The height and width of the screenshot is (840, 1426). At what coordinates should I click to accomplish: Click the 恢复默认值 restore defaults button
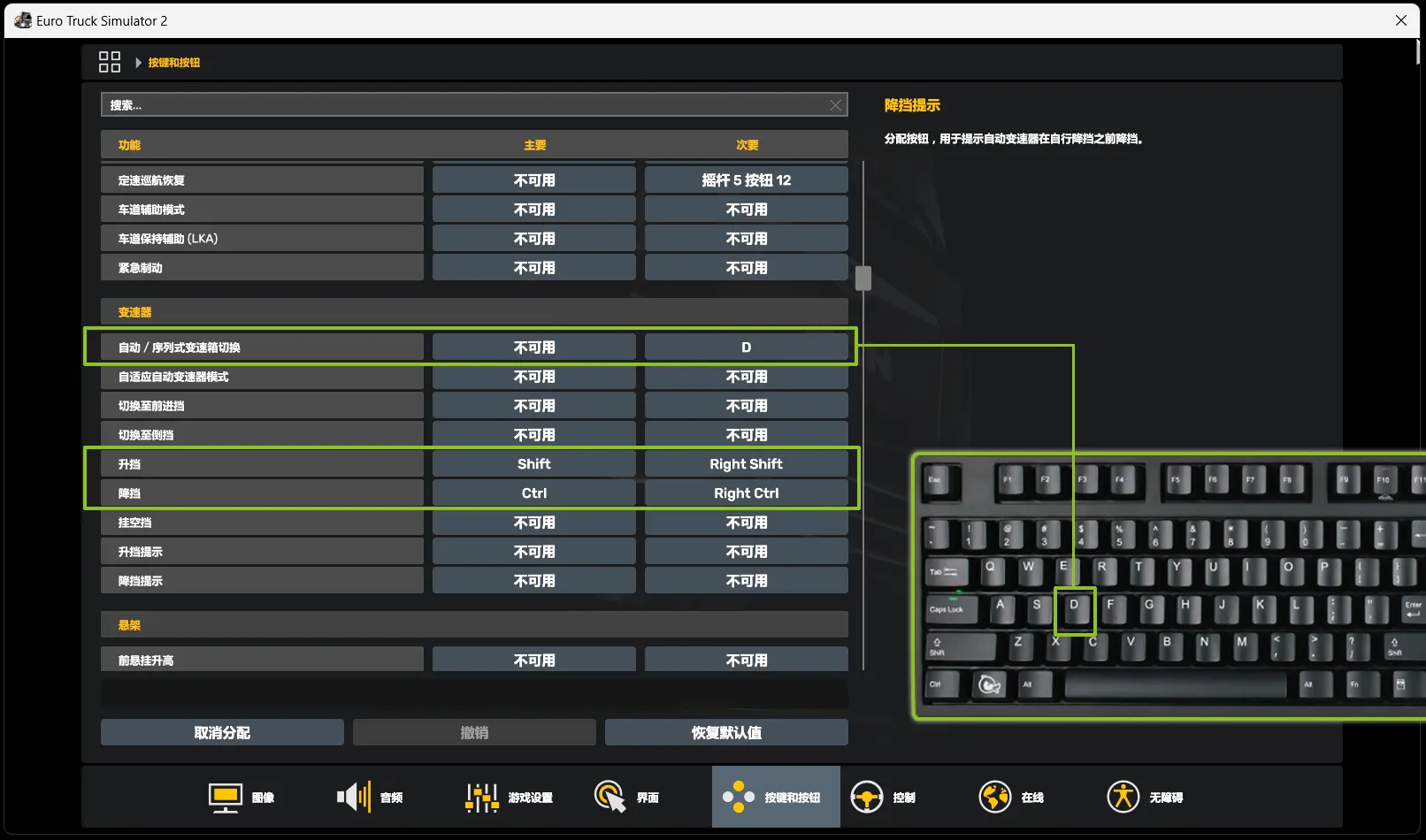(726, 733)
